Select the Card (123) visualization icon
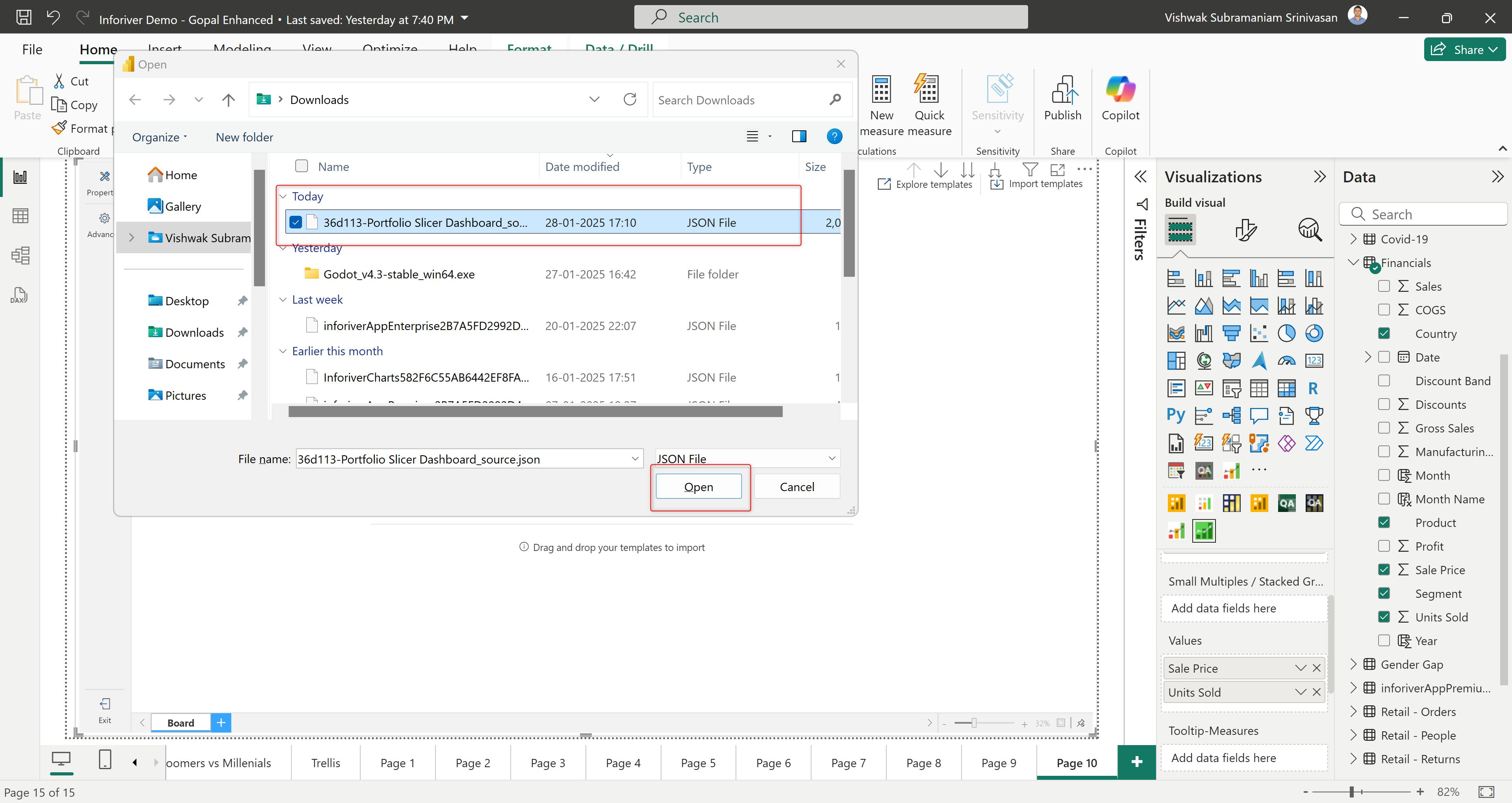1512x803 pixels. [1314, 361]
